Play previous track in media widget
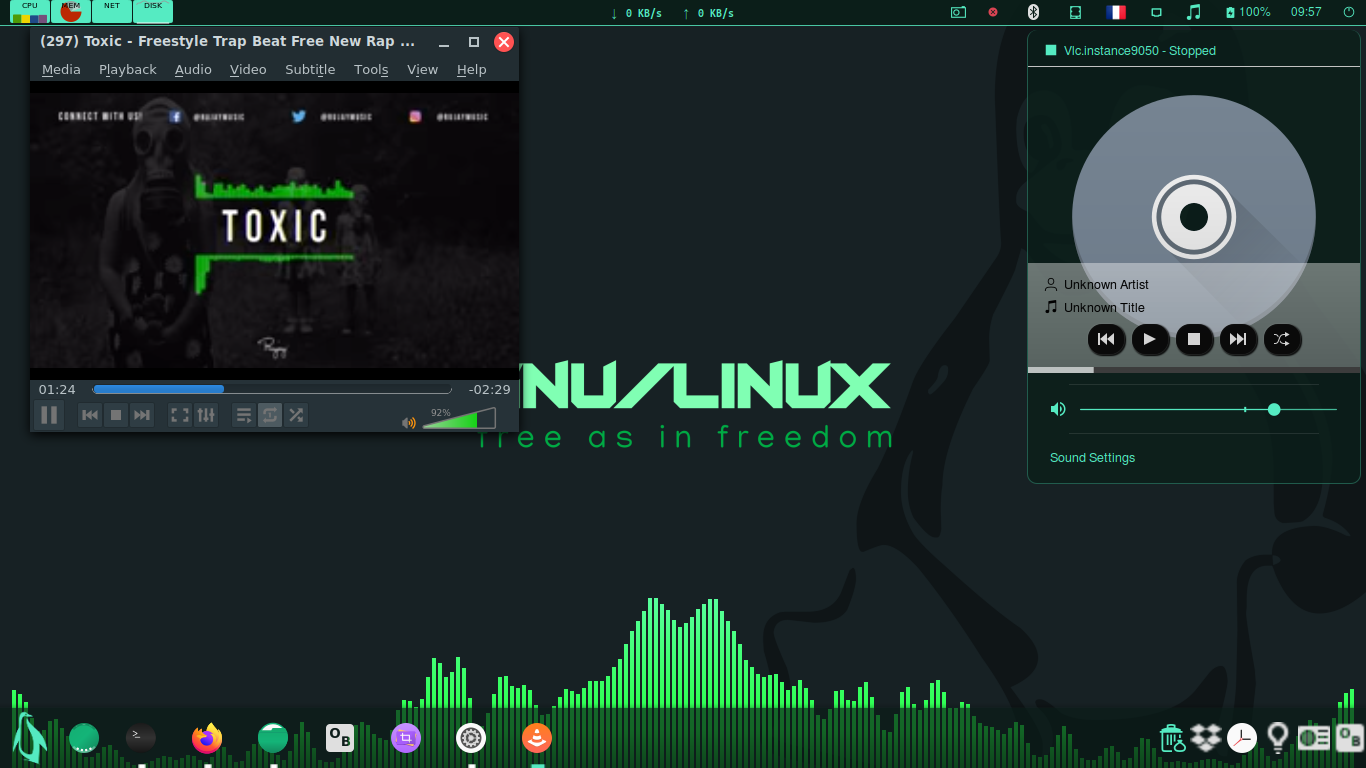Screen dimensions: 1366x768 (x=1106, y=339)
